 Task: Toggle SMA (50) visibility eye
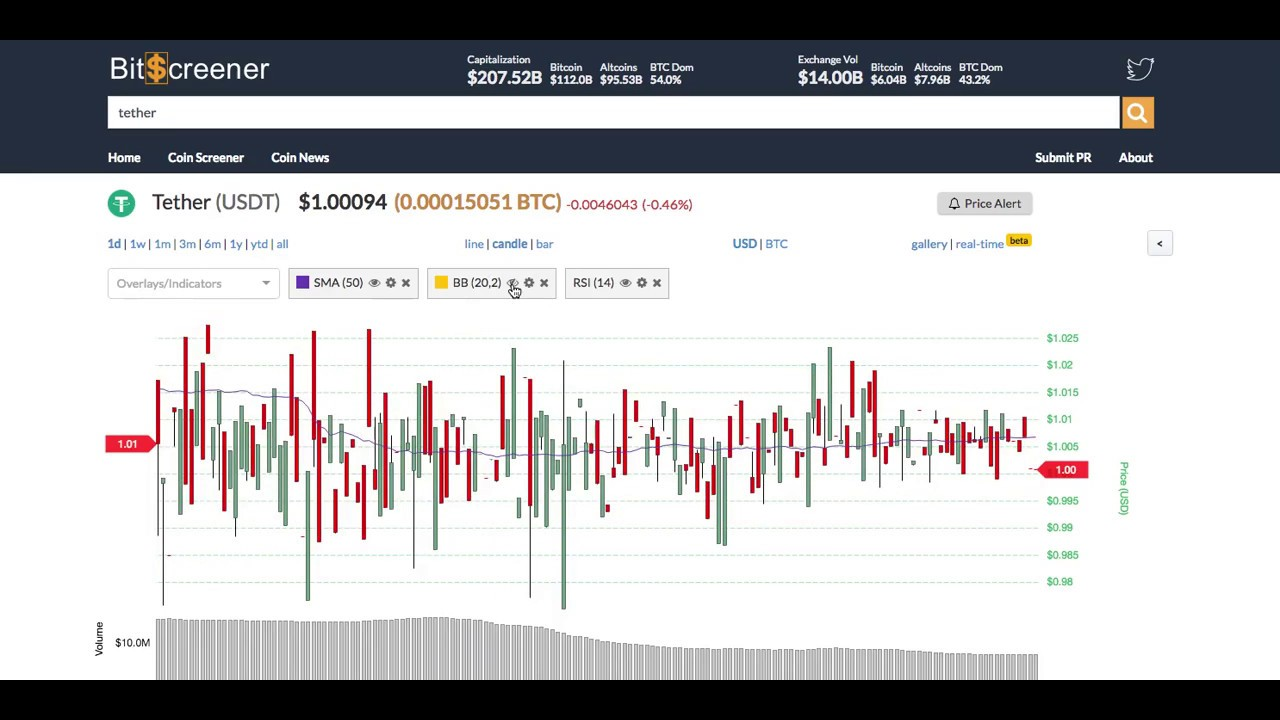click(374, 283)
